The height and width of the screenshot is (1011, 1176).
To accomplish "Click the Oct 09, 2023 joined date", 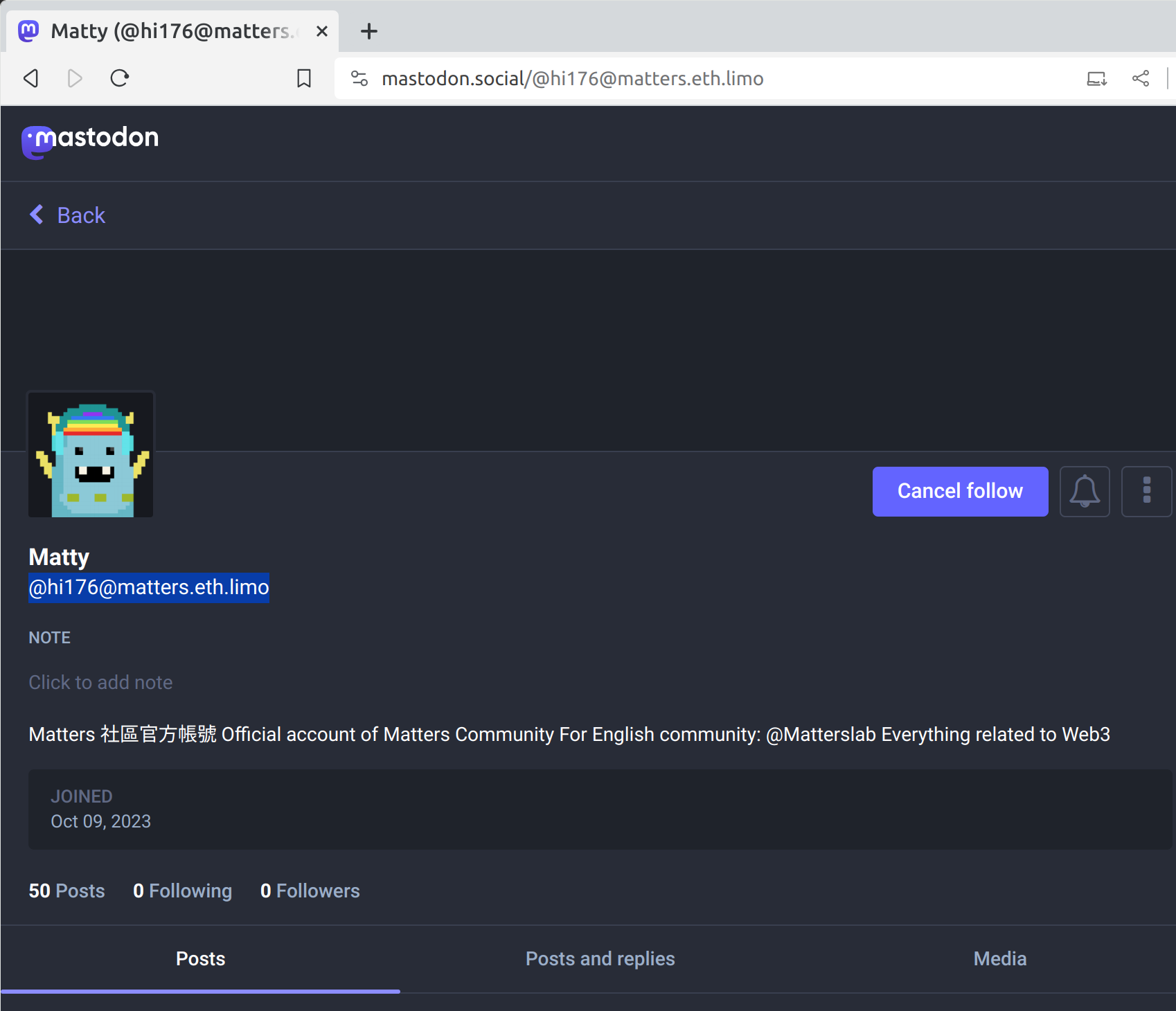I will [100, 822].
